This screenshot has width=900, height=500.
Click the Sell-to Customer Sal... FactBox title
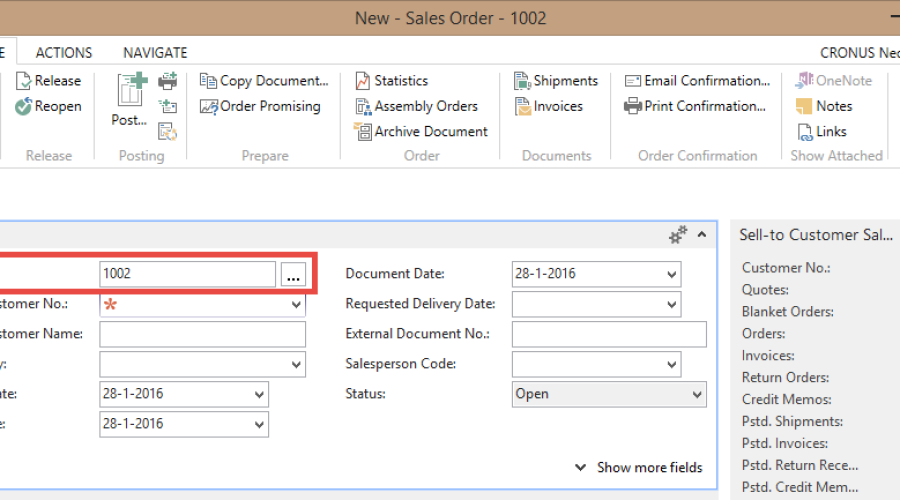coord(816,235)
